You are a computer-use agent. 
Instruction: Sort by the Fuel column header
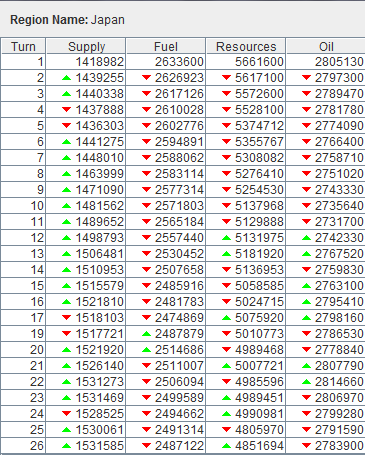point(166,46)
